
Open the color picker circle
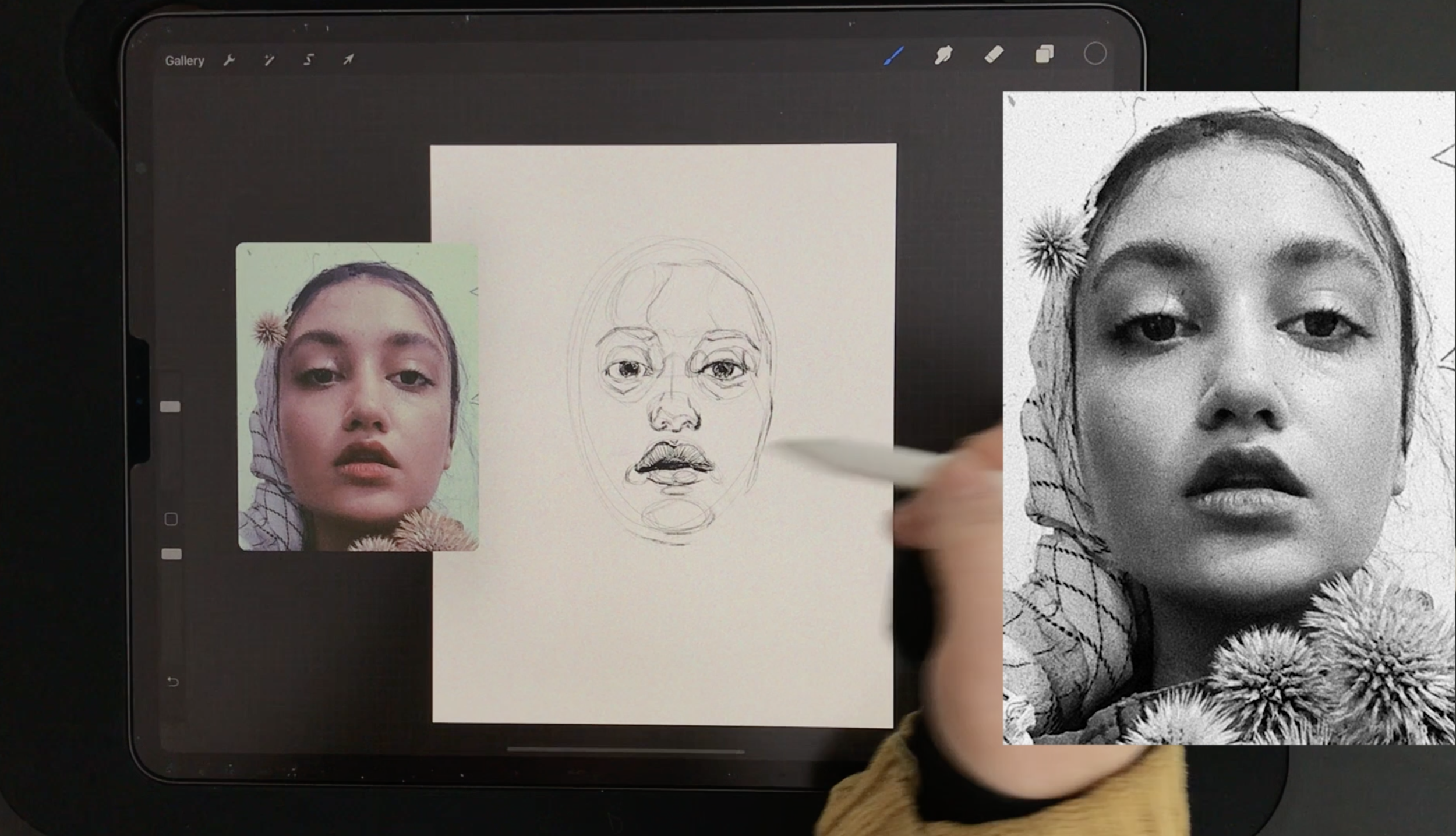click(1095, 54)
